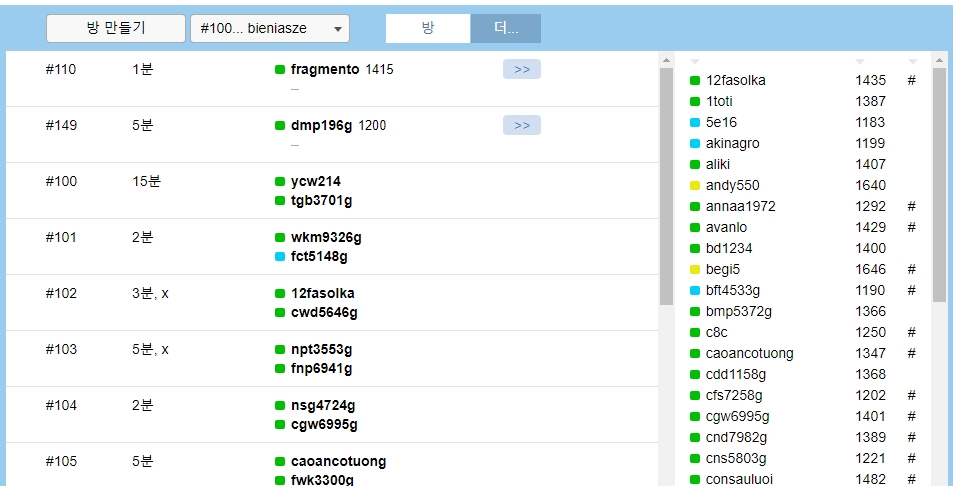This screenshot has height=486, width=953.
Task: Sort the player list by name column arrow
Action: point(695,62)
